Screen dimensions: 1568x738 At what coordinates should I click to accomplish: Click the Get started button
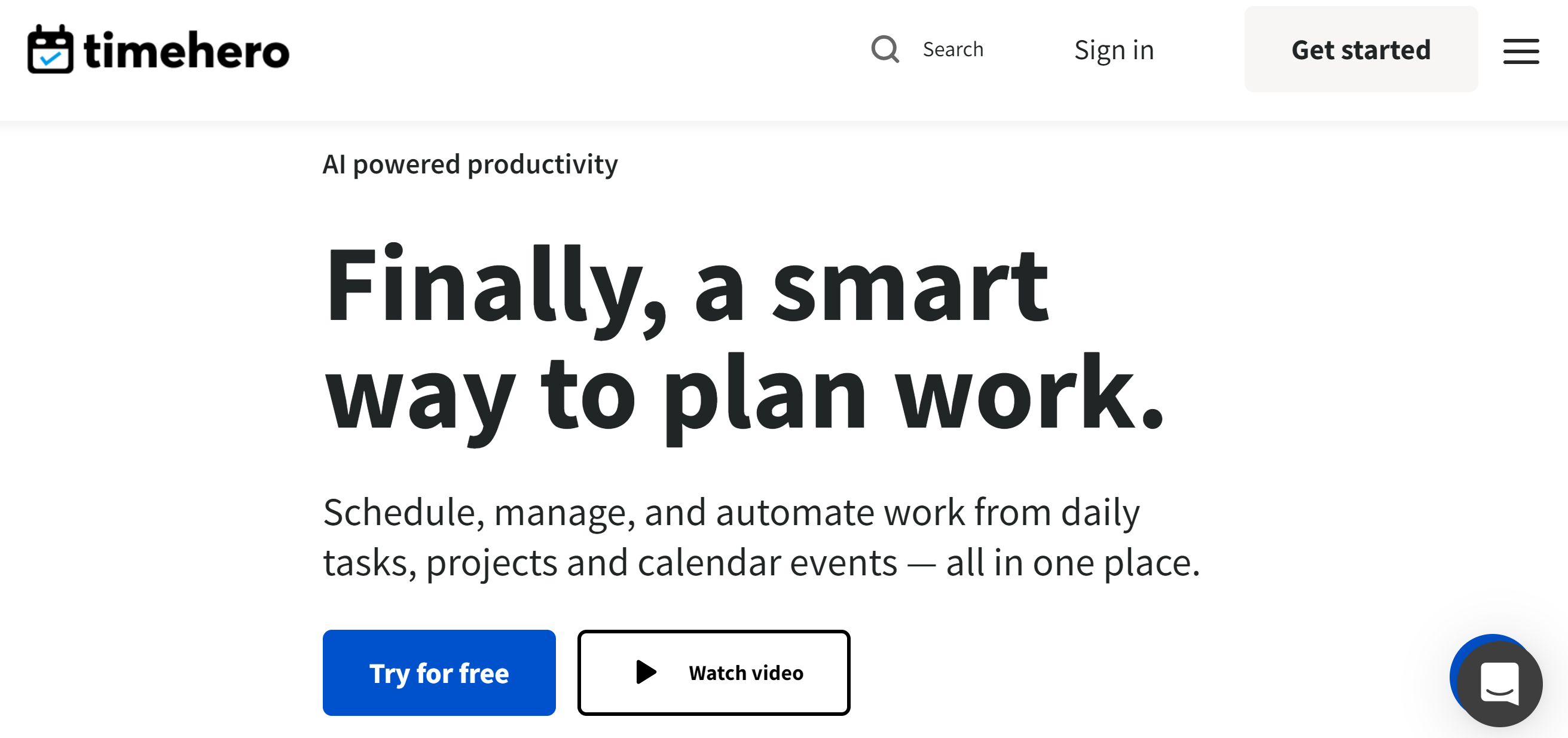click(x=1361, y=49)
